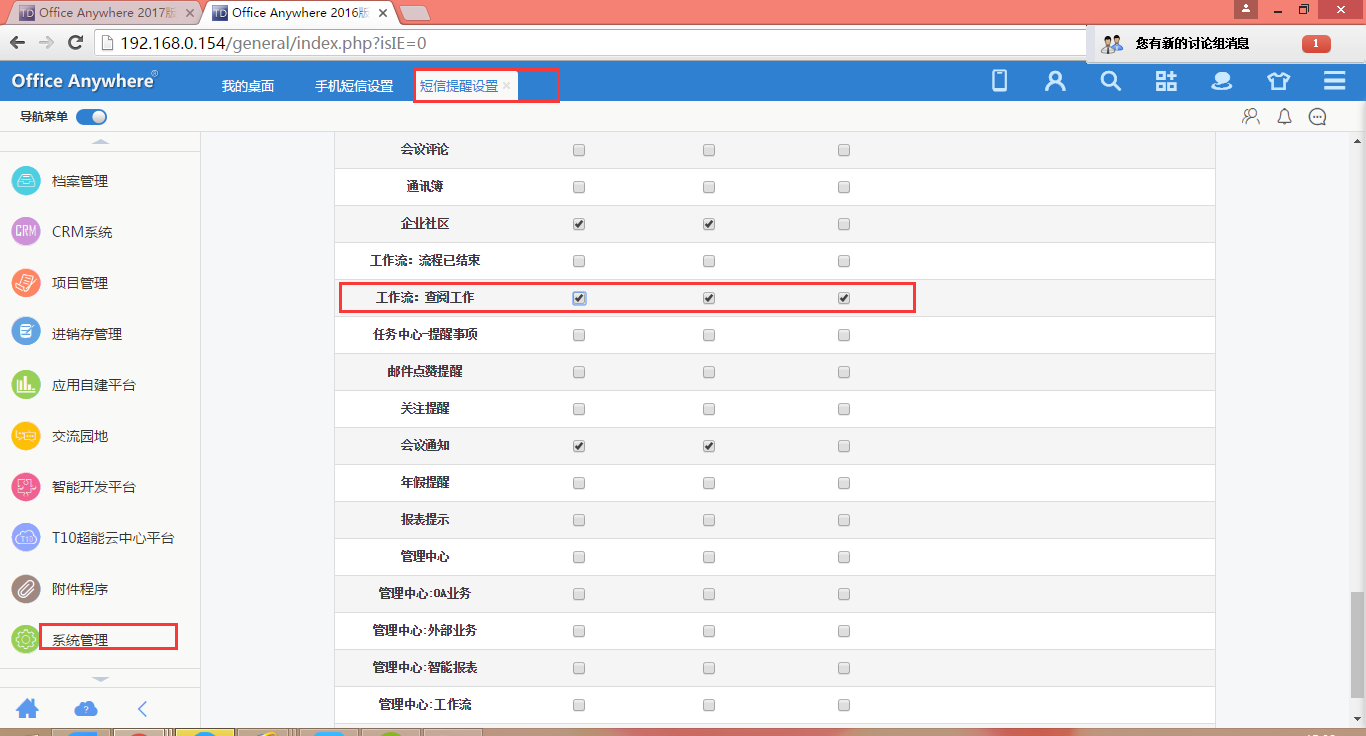
Task: Toggle the 导航菜单 switch
Action: point(91,117)
